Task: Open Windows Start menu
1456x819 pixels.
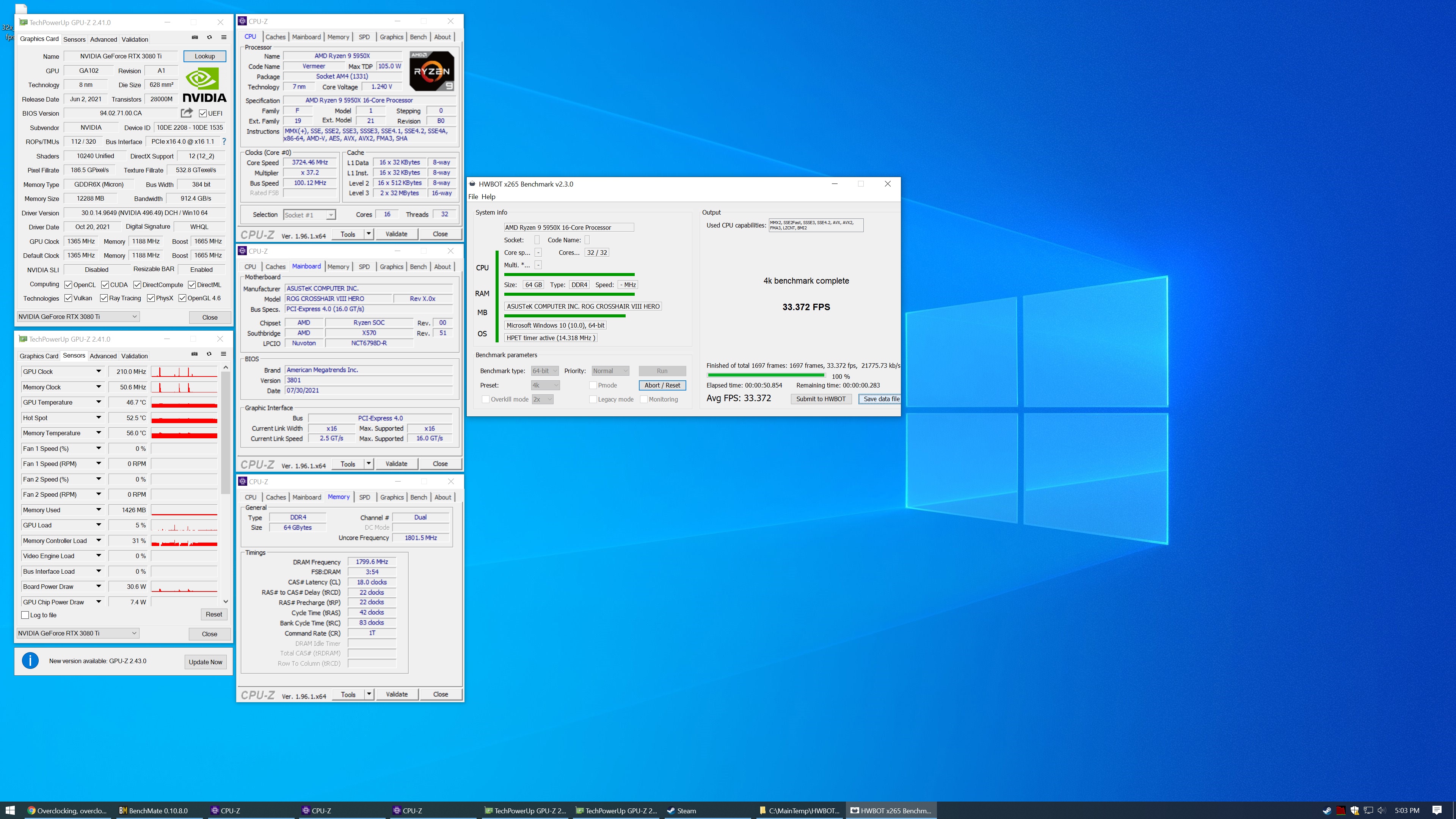Action: 10,810
